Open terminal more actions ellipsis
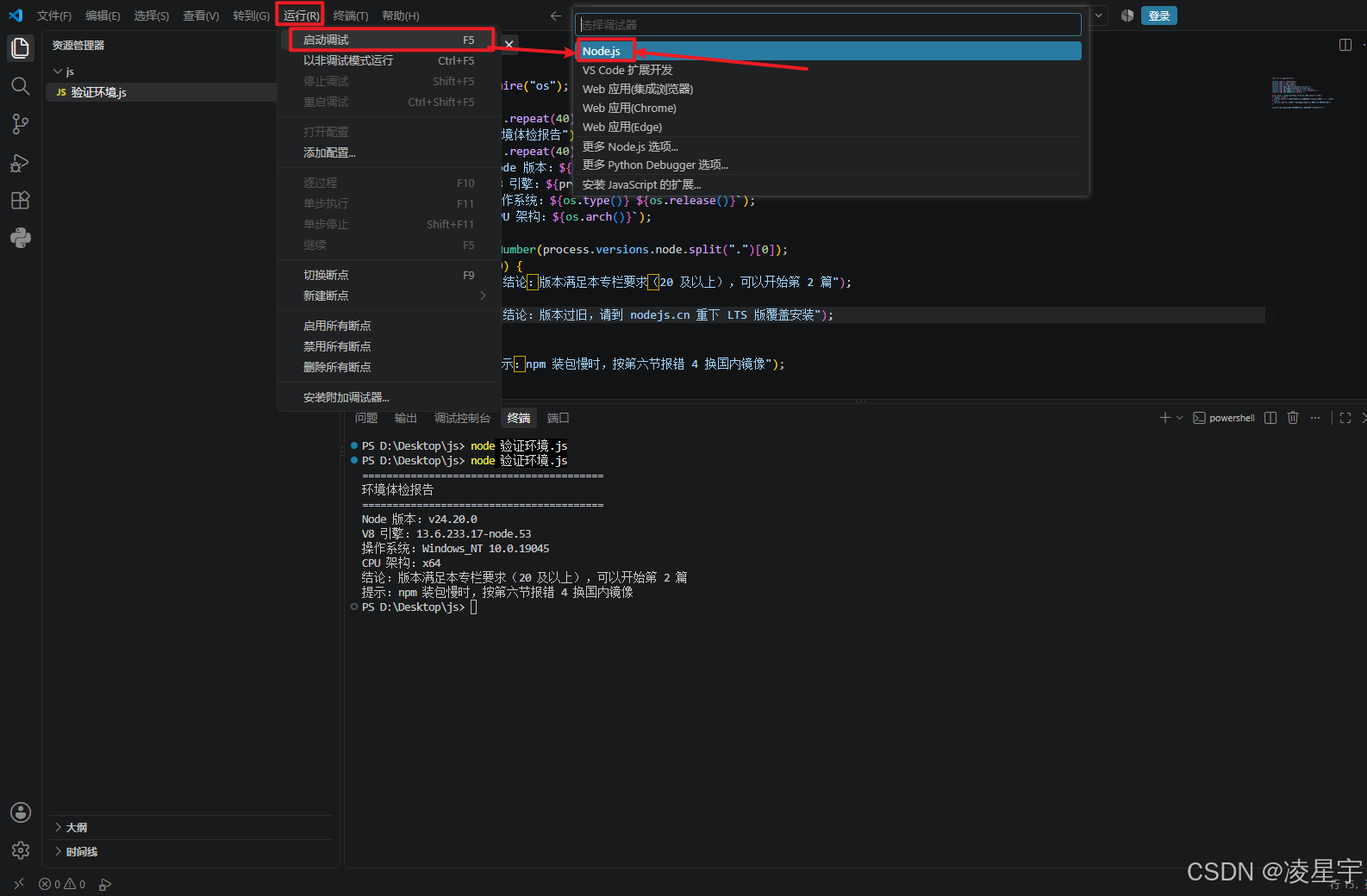 (1315, 418)
